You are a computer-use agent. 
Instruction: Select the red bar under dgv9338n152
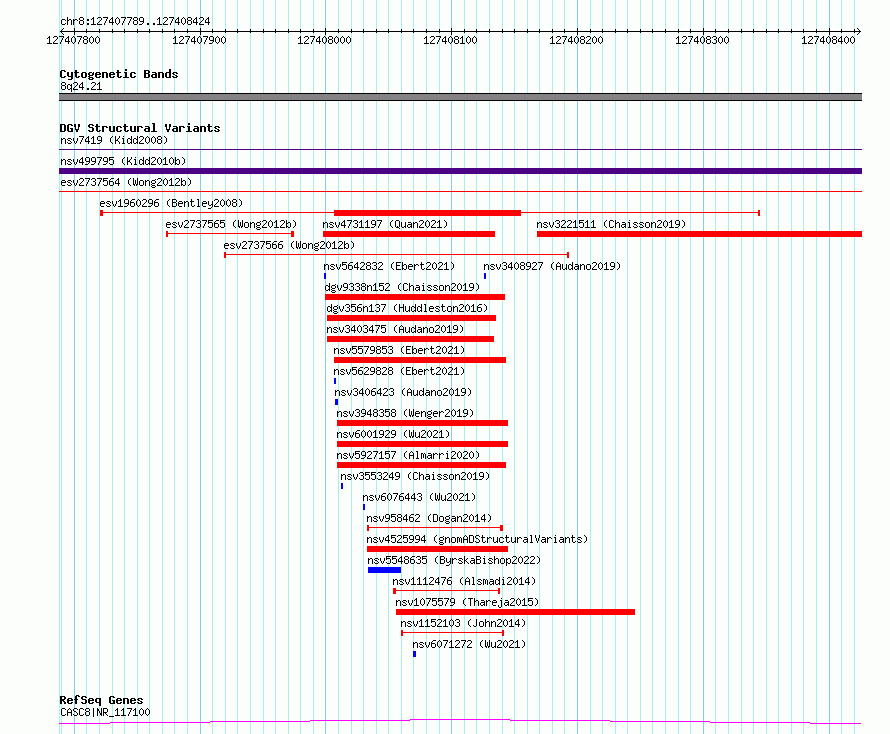click(x=415, y=297)
